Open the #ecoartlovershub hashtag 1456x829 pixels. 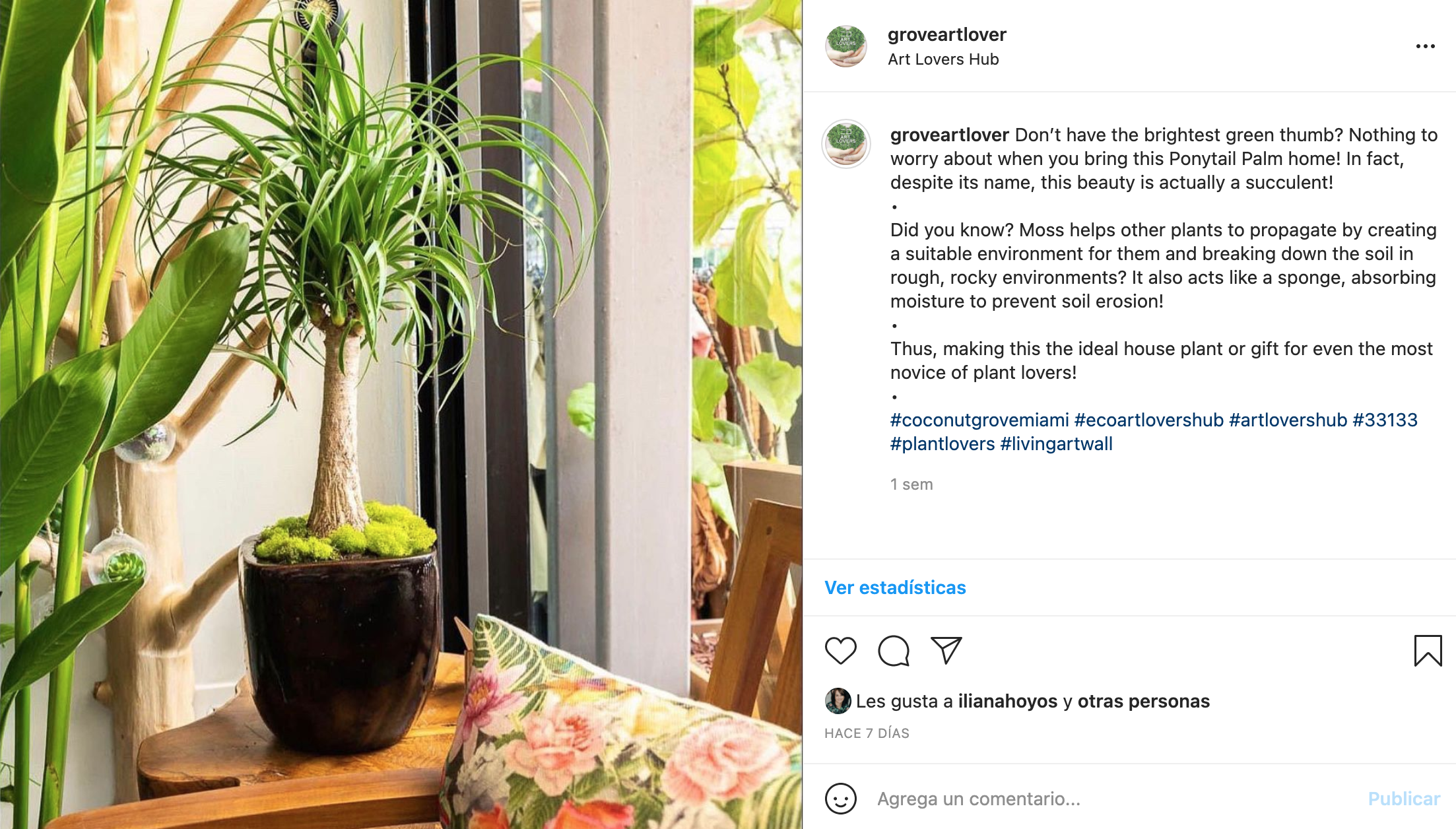pos(1149,420)
